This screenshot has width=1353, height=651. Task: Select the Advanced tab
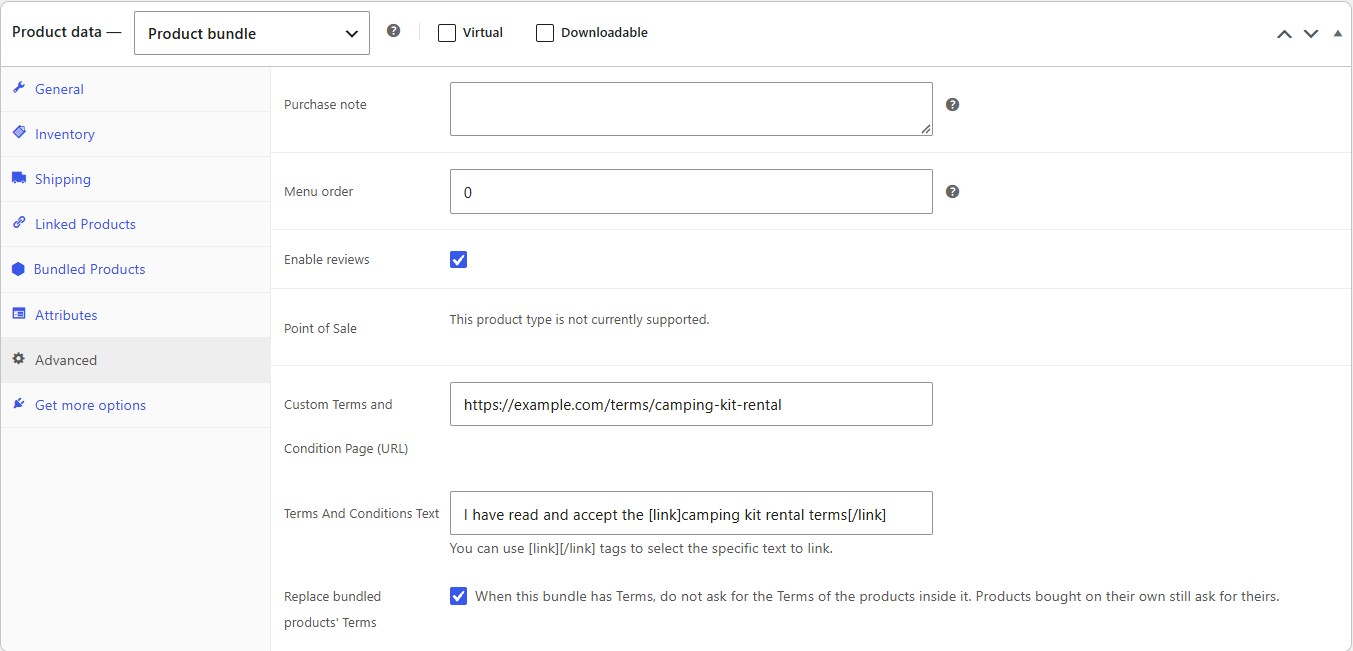135,360
